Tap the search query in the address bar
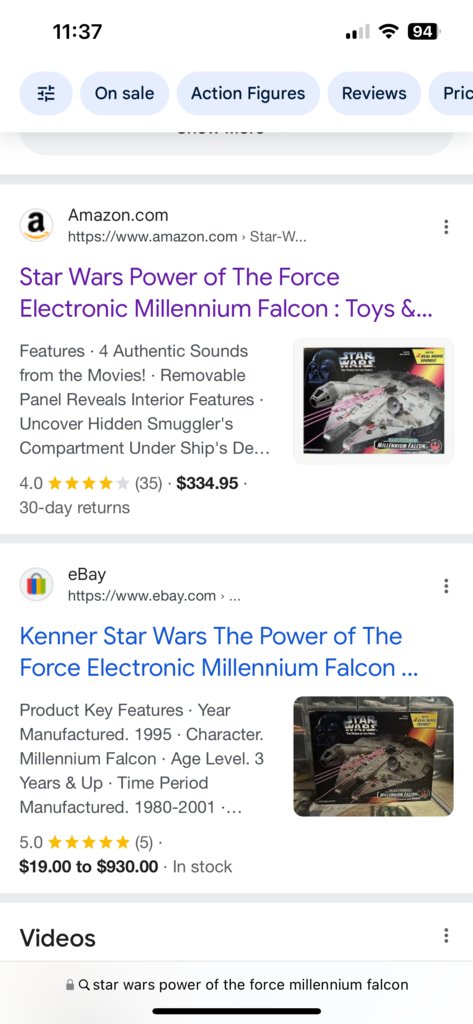473x1024 pixels. click(x=250, y=985)
